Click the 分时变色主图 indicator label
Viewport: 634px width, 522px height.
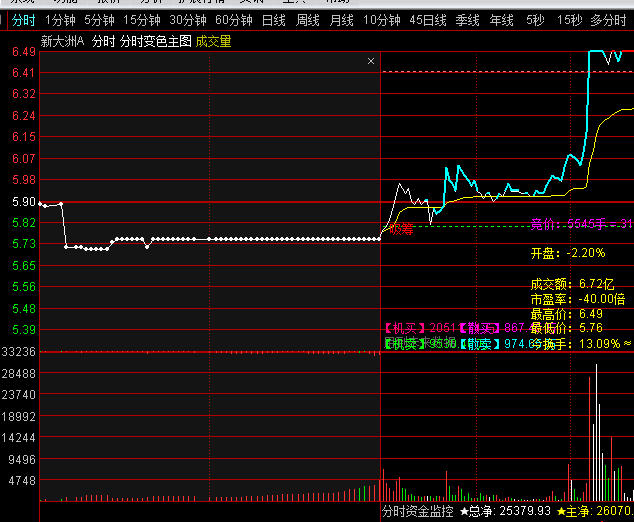[155, 41]
